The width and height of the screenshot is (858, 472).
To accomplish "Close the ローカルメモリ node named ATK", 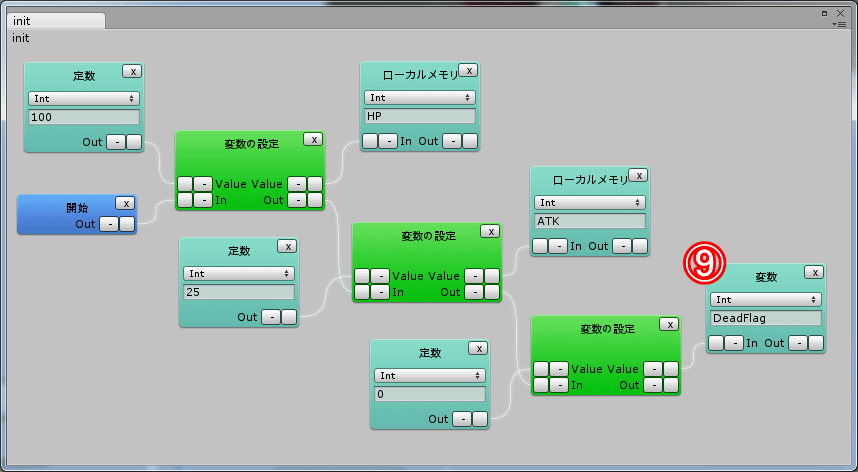I will pos(638,175).
